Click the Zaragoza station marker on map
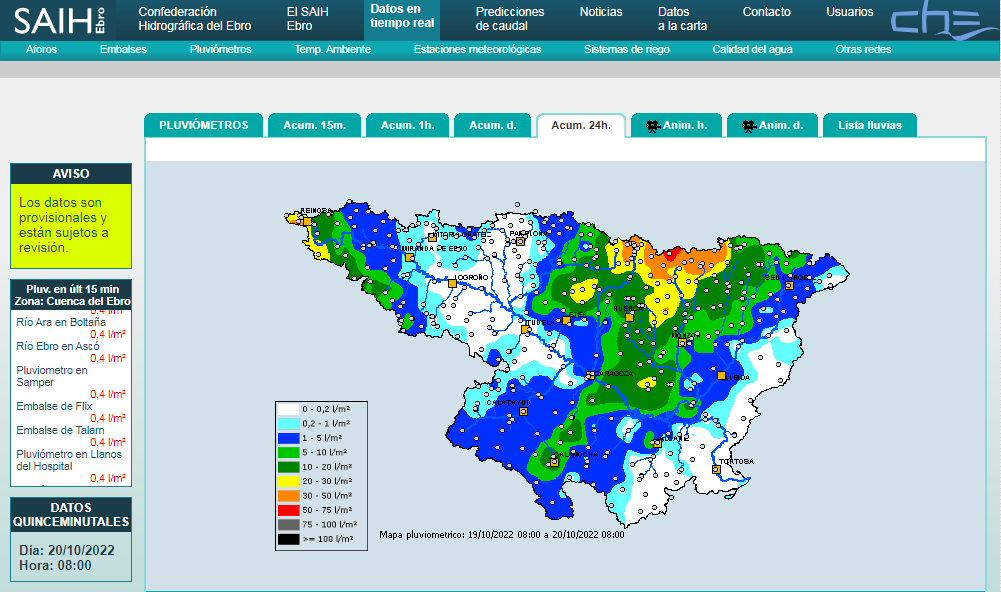This screenshot has height=592, width=1001. [591, 376]
